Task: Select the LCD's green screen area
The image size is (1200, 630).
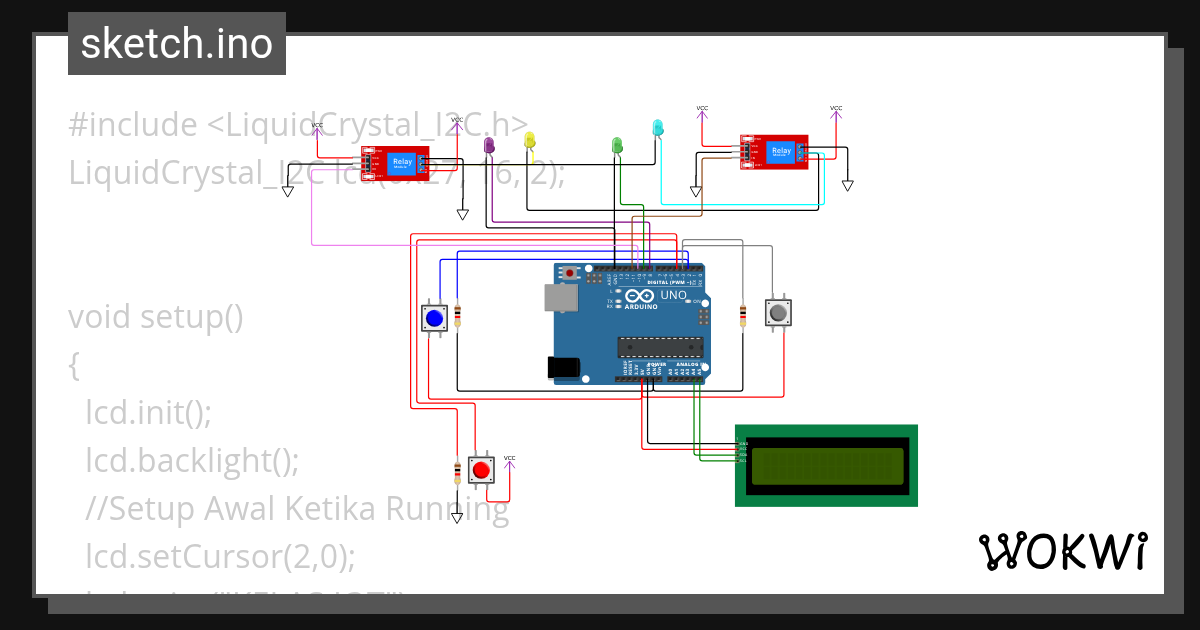Action: coord(828,465)
